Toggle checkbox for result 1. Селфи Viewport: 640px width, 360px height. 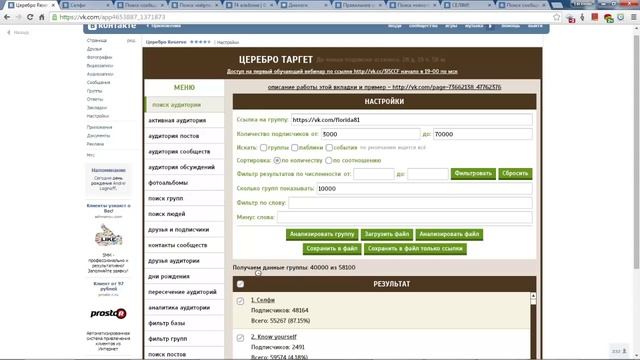pyautogui.click(x=240, y=301)
